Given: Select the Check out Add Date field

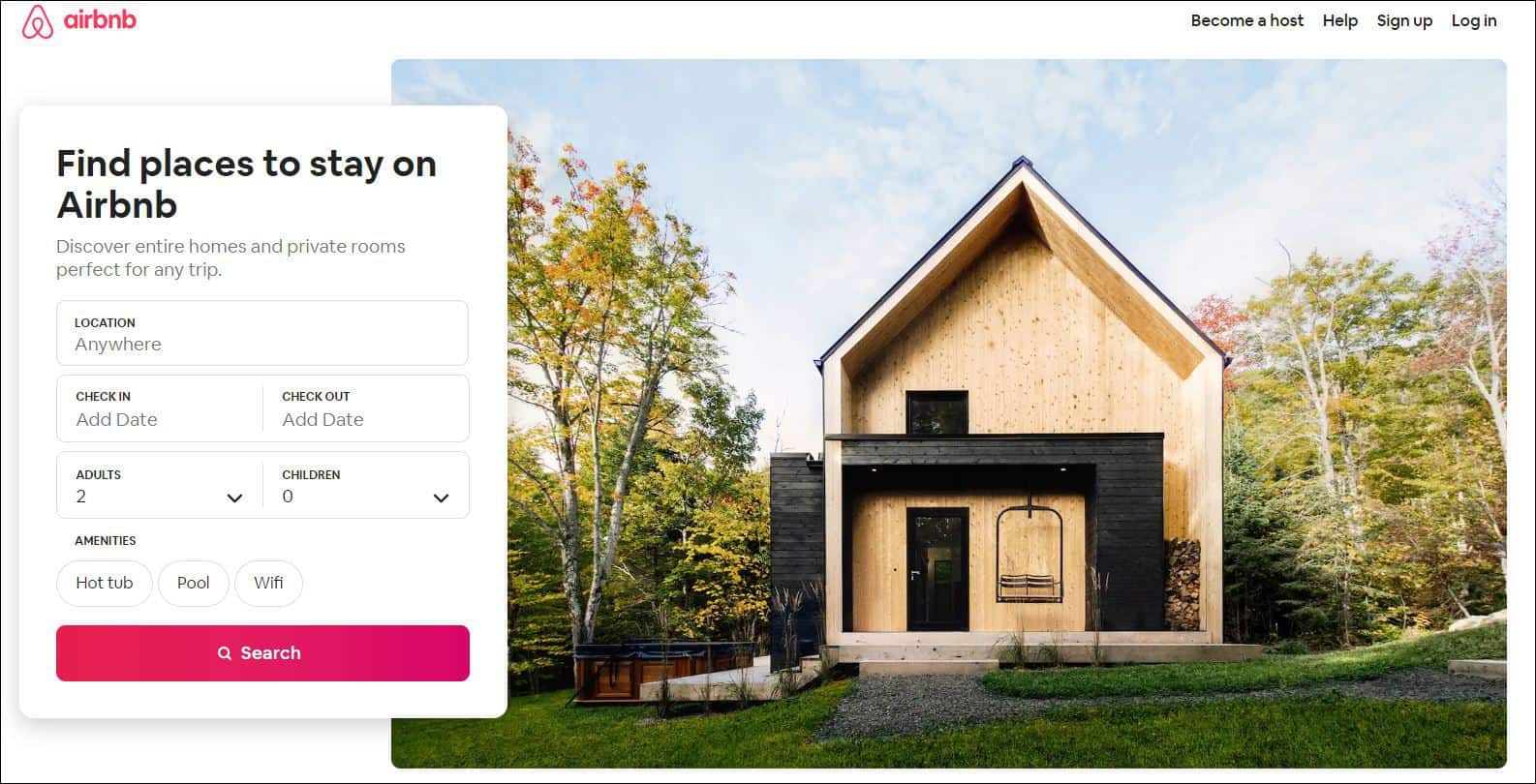Looking at the screenshot, I should coord(366,408).
